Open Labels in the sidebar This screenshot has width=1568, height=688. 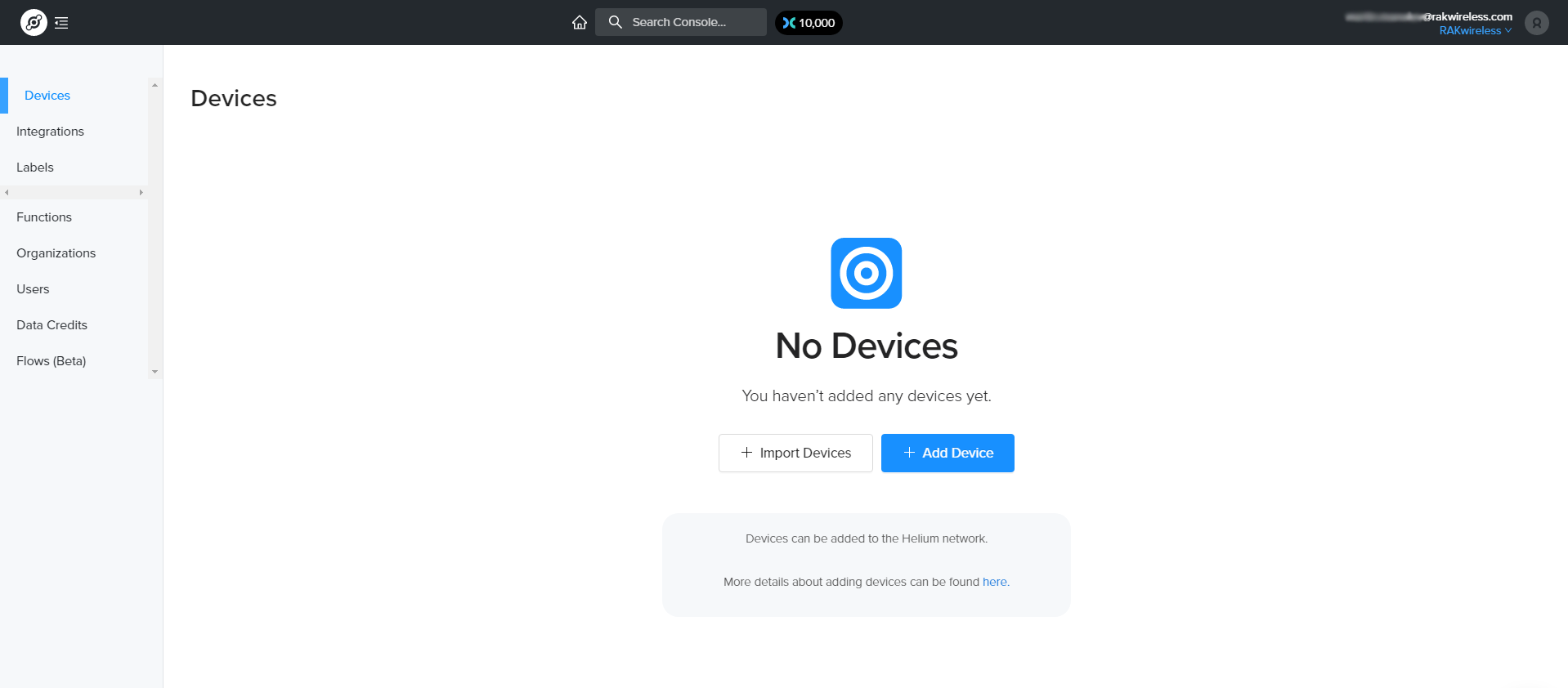35,168
